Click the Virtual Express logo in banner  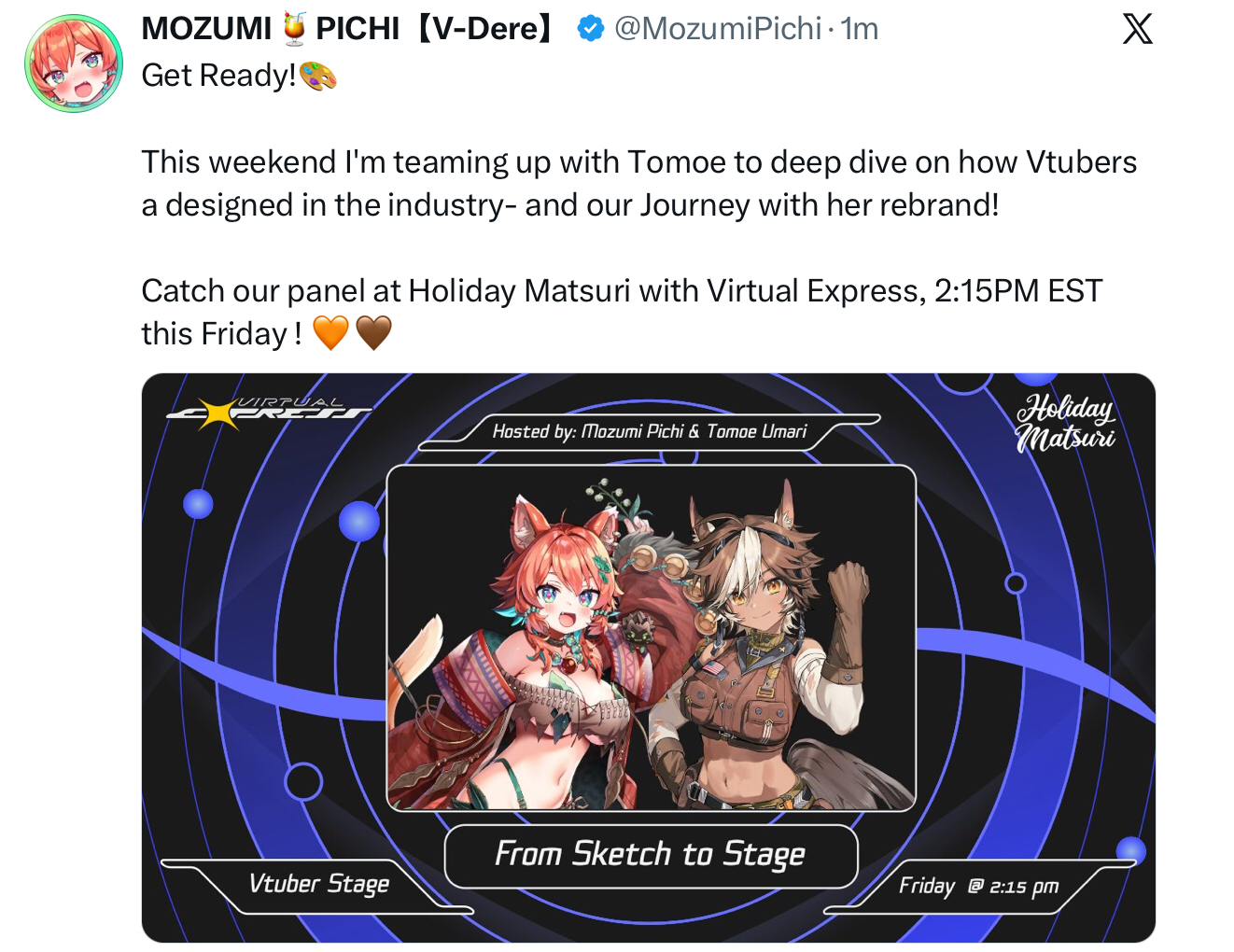(268, 412)
